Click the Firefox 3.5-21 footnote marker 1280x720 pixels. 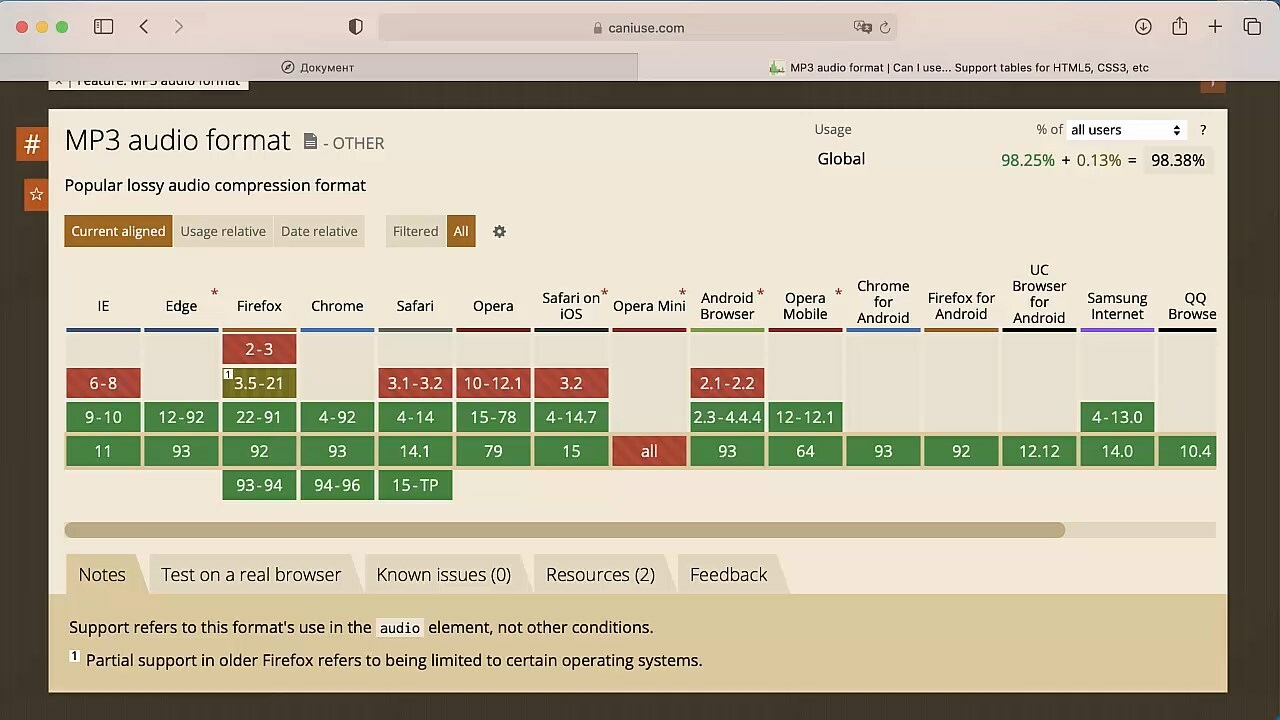pyautogui.click(x=228, y=374)
